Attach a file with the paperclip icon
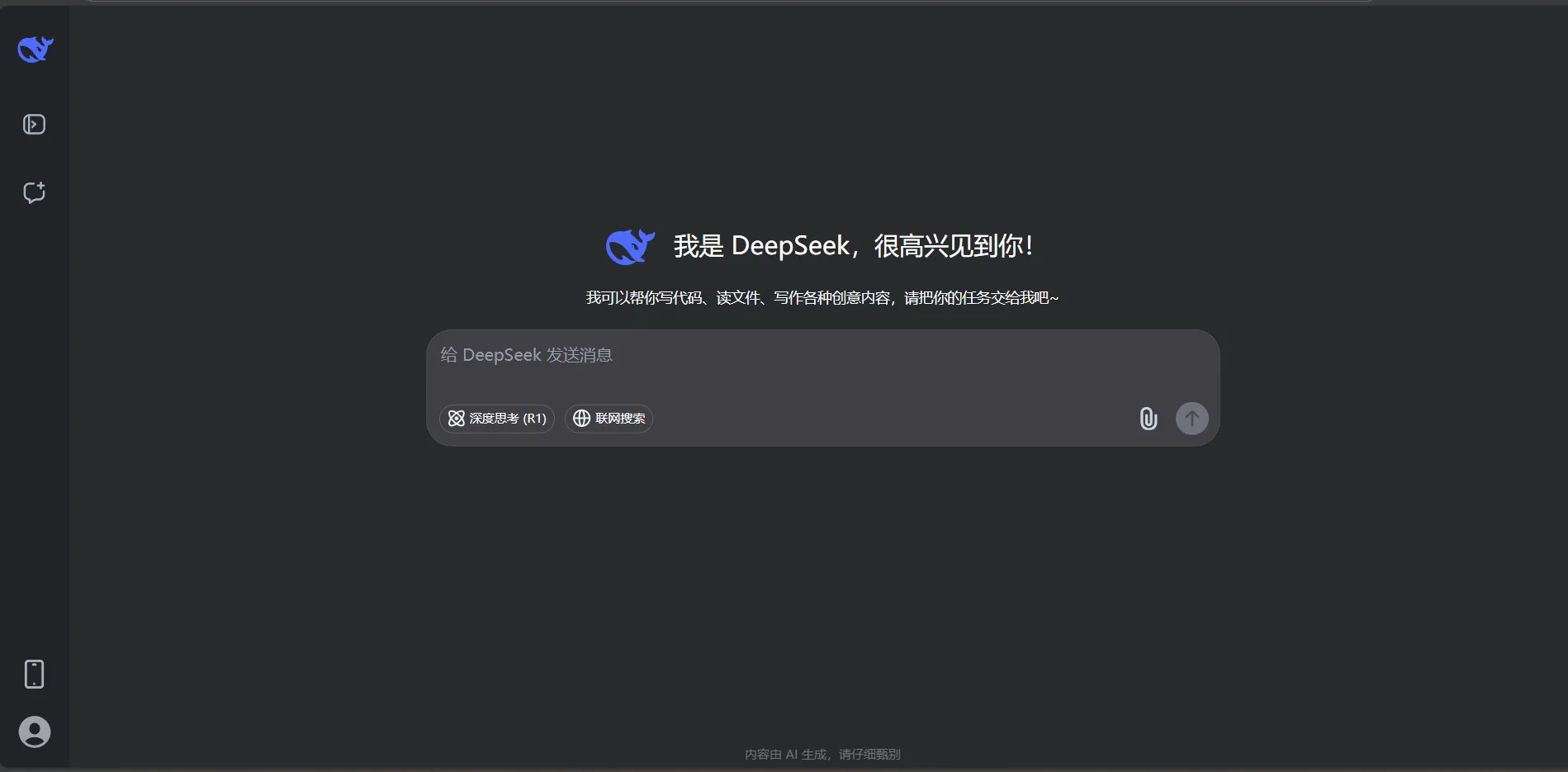The width and height of the screenshot is (1568, 772). coord(1148,419)
